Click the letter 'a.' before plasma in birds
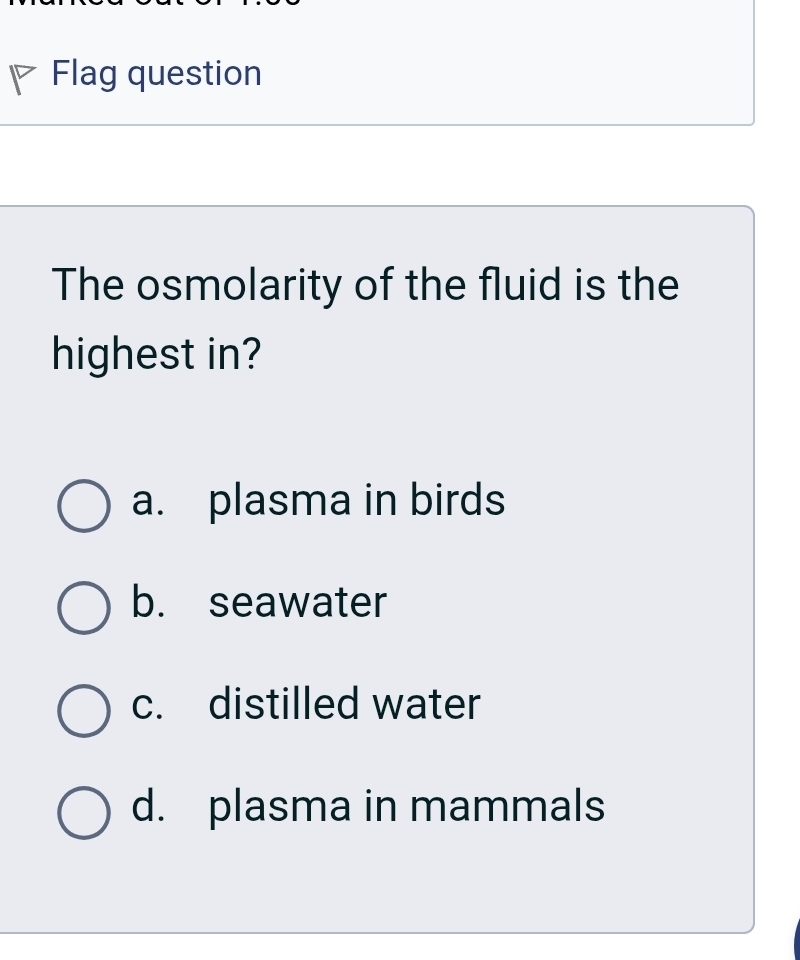The image size is (800, 960). [150, 501]
